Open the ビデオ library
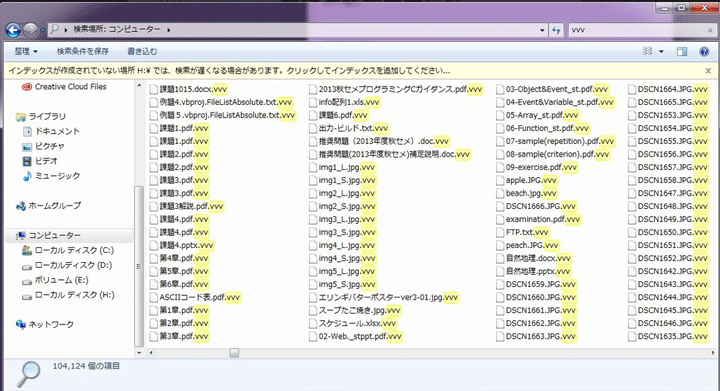Viewport: 720px width, 391px height. (x=40, y=161)
